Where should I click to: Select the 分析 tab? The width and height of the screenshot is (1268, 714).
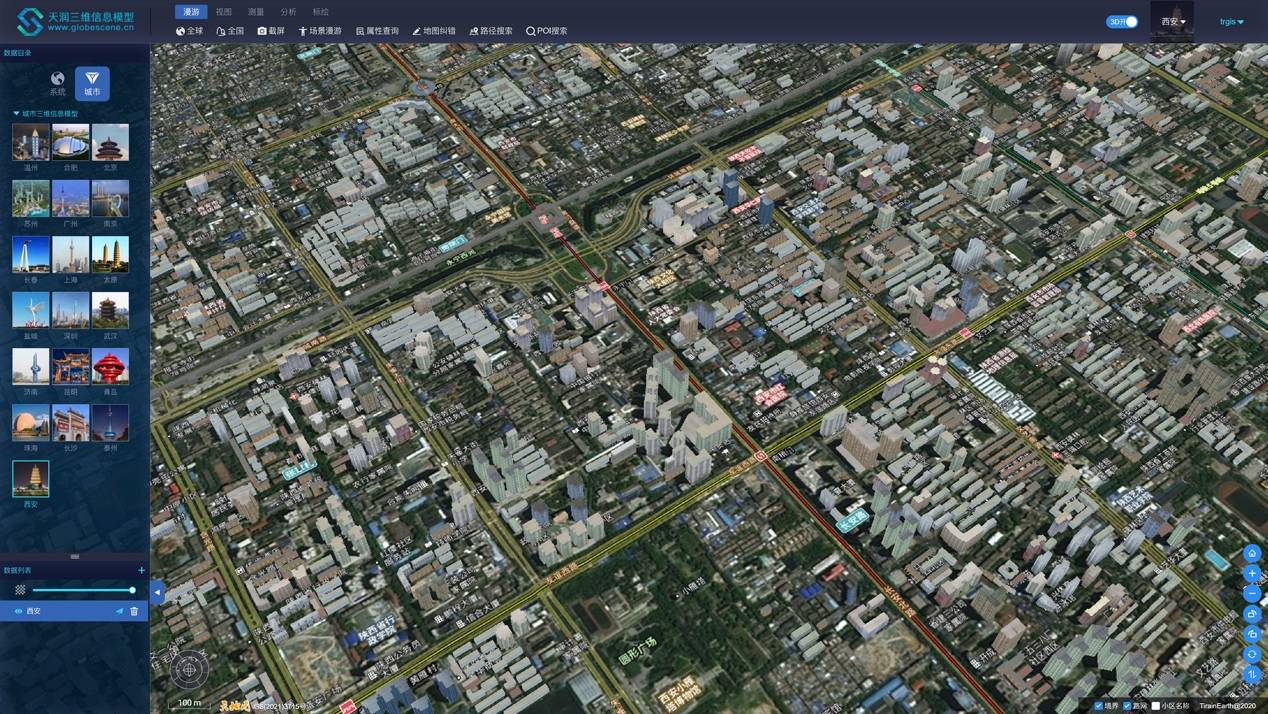[288, 12]
